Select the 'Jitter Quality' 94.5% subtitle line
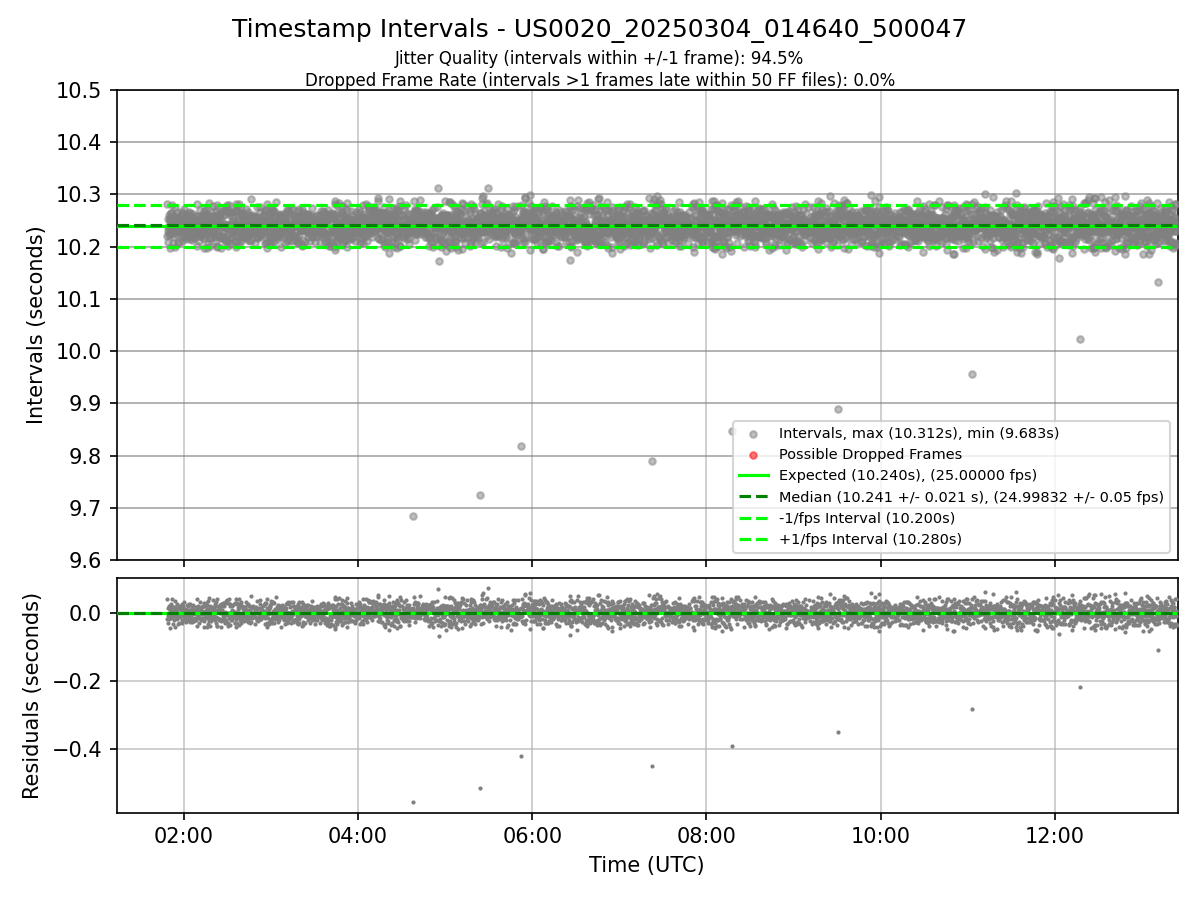Screen dimensions: 1200x900 coord(599,58)
